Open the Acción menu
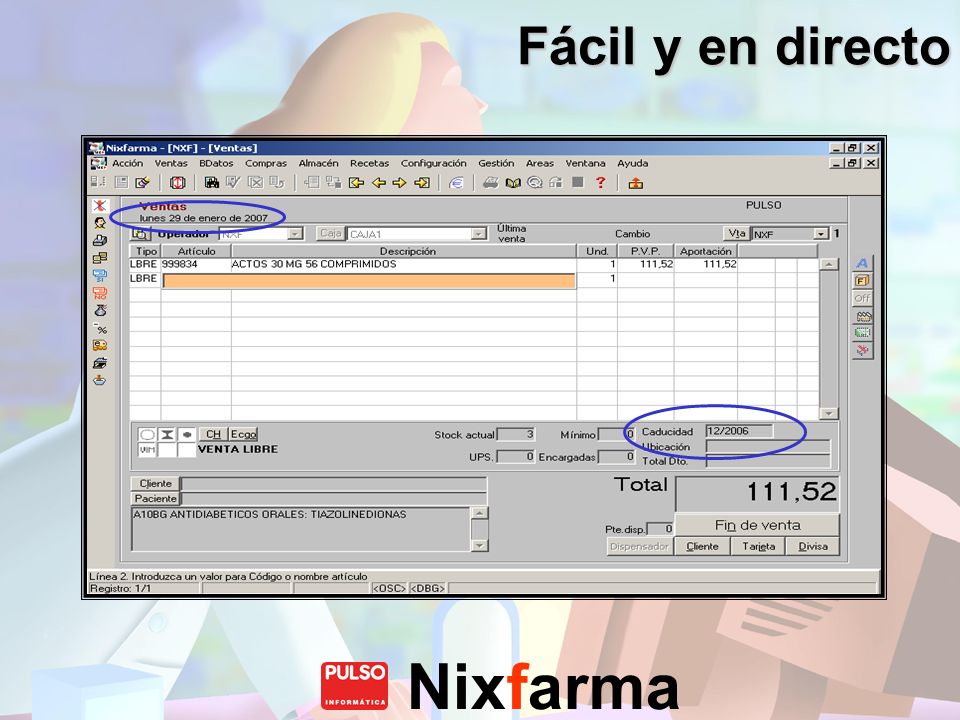The height and width of the screenshot is (720, 960). pos(127,163)
